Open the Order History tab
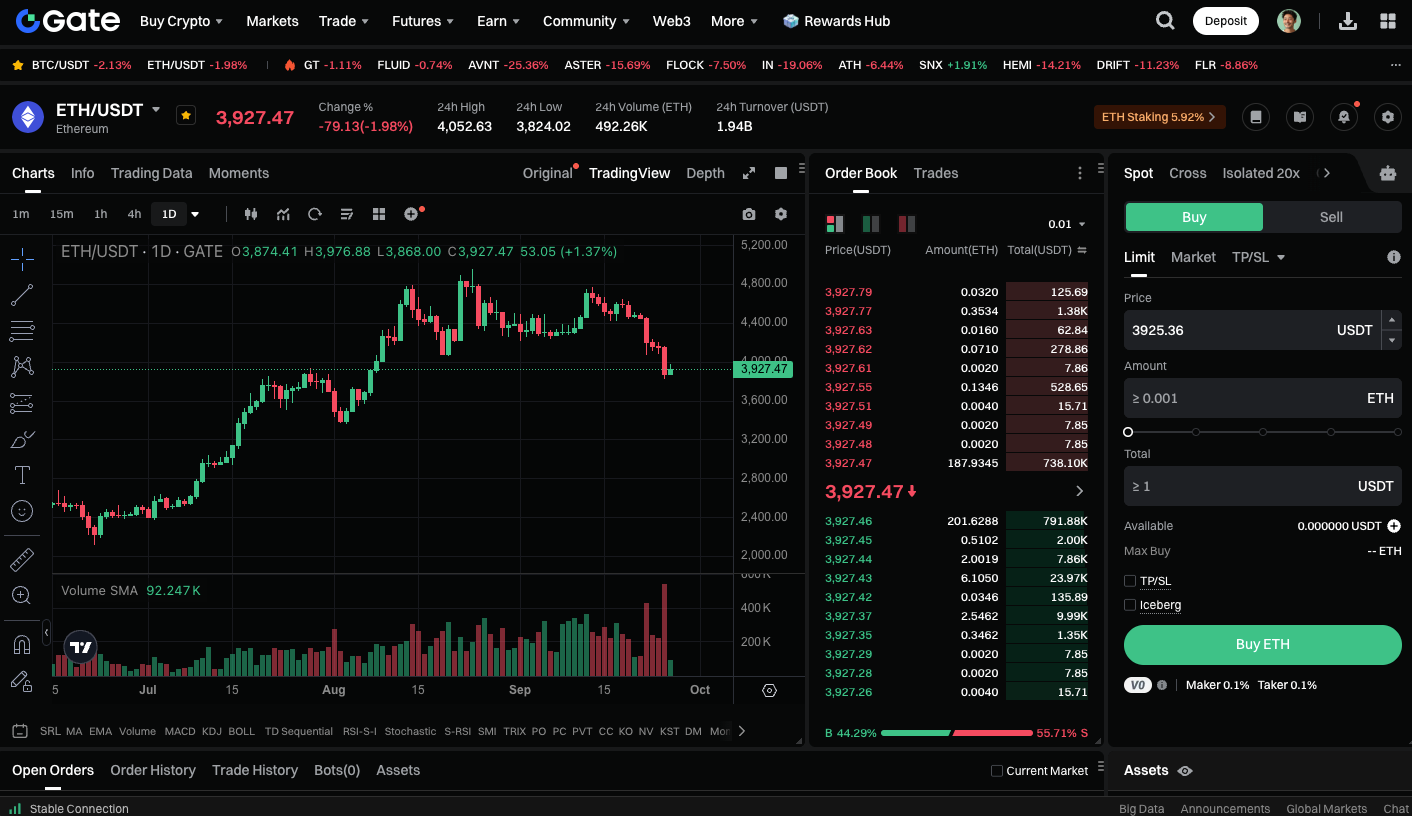1412x816 pixels. tap(153, 770)
